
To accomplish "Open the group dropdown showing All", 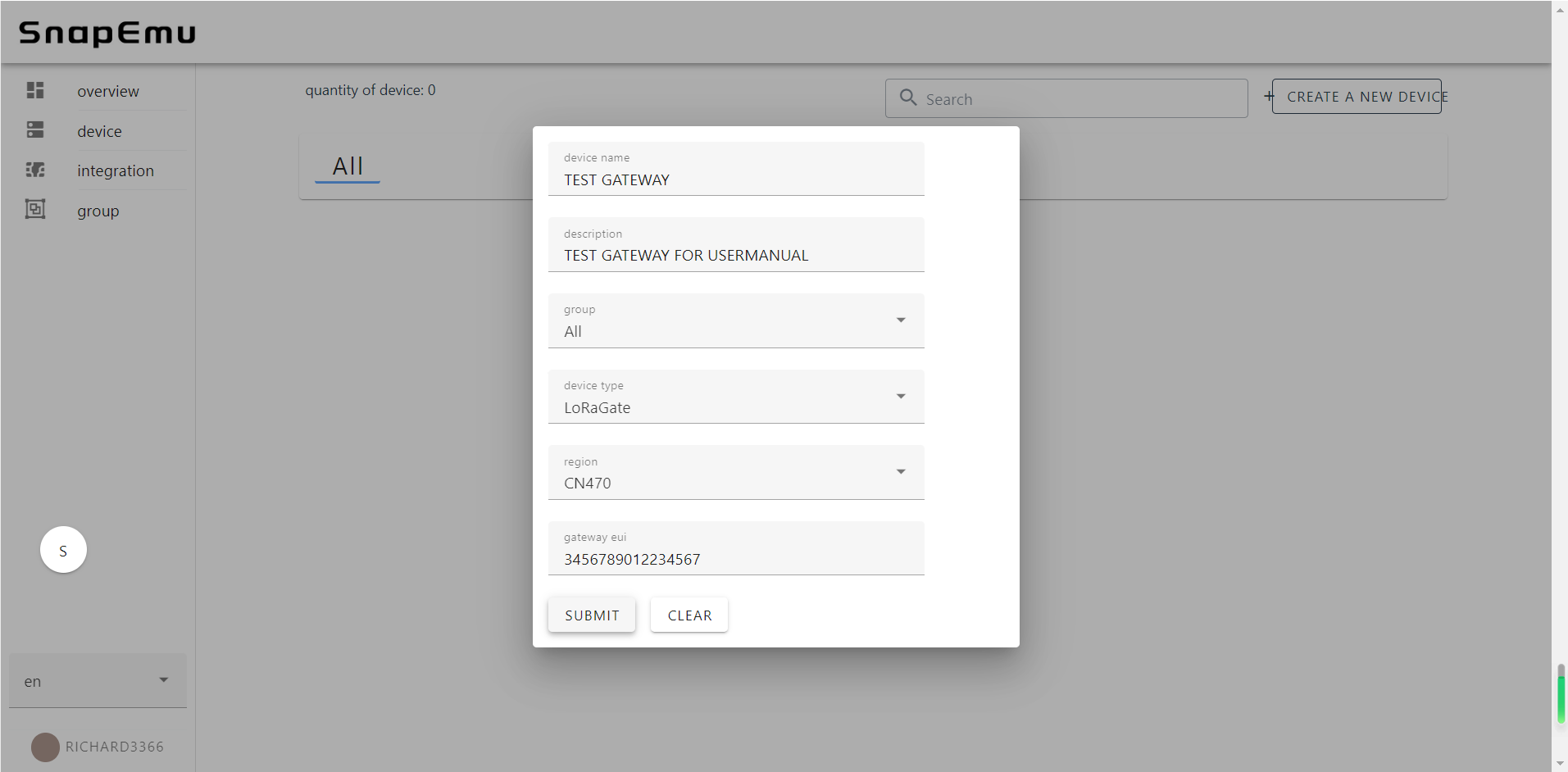I will 735,321.
